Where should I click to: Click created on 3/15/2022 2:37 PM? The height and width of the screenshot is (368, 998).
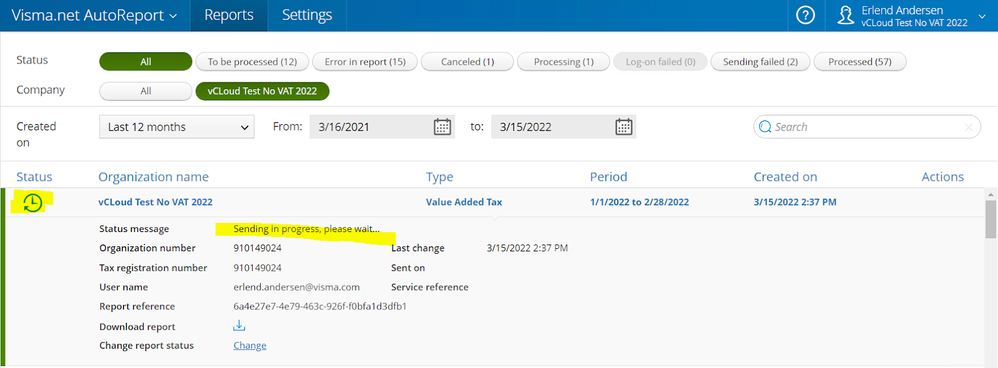click(795, 202)
